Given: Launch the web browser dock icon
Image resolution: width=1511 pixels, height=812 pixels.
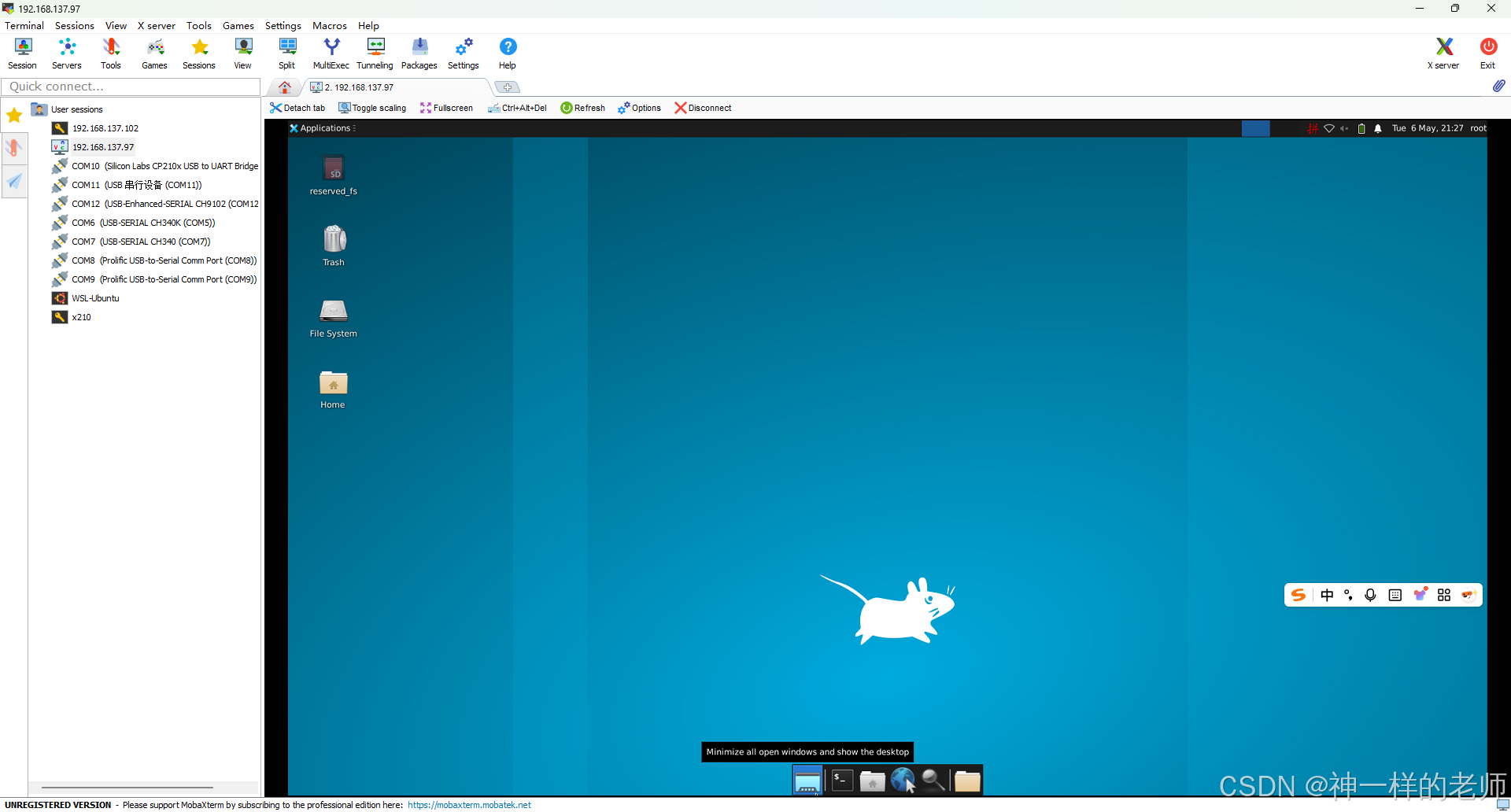Looking at the screenshot, I should click(x=903, y=781).
